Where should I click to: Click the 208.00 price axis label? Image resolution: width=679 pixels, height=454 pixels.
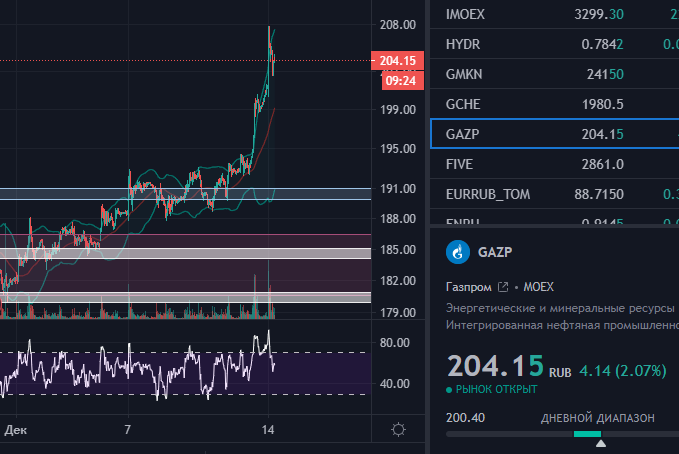click(398, 25)
